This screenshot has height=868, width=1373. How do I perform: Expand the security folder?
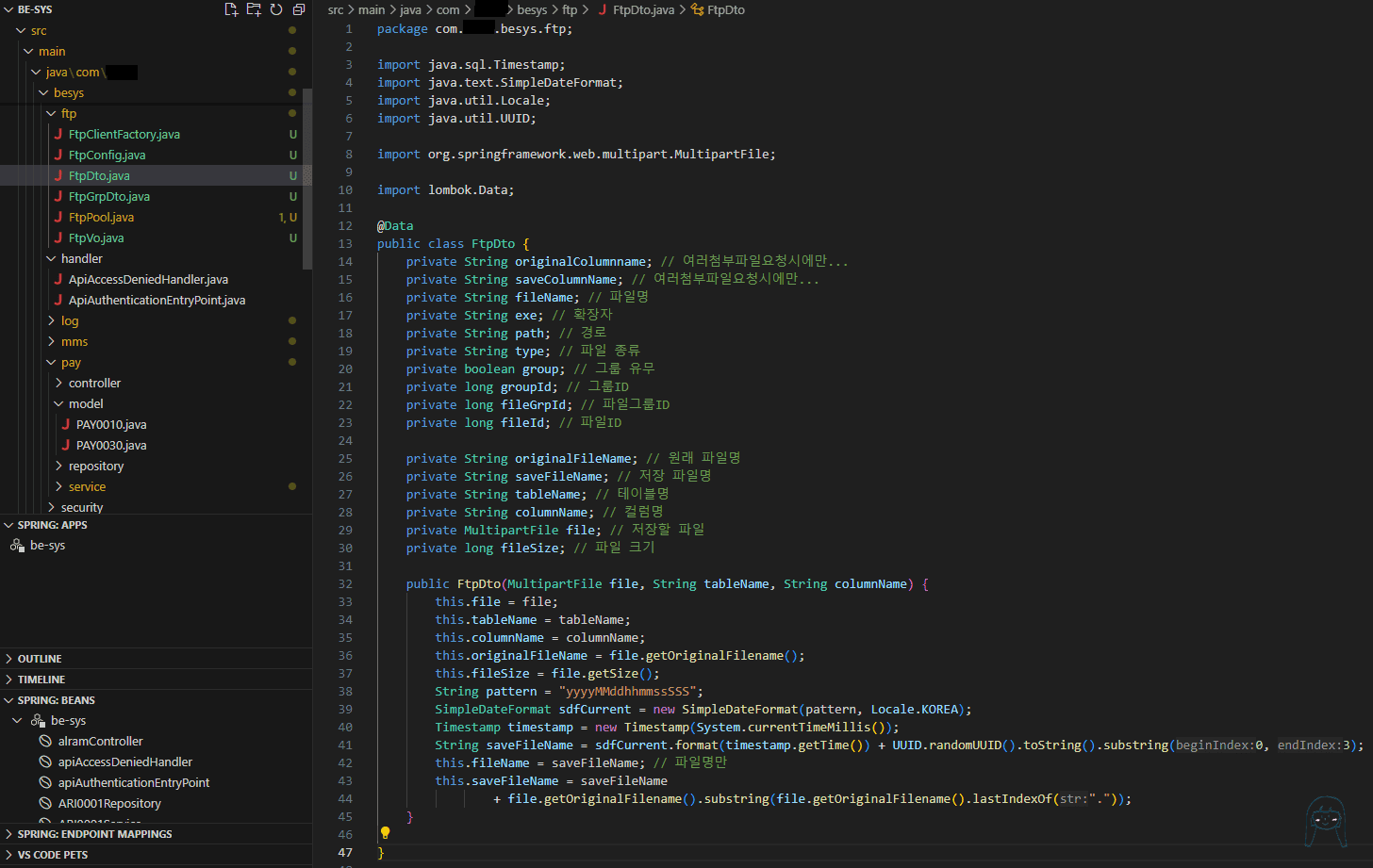click(x=51, y=508)
